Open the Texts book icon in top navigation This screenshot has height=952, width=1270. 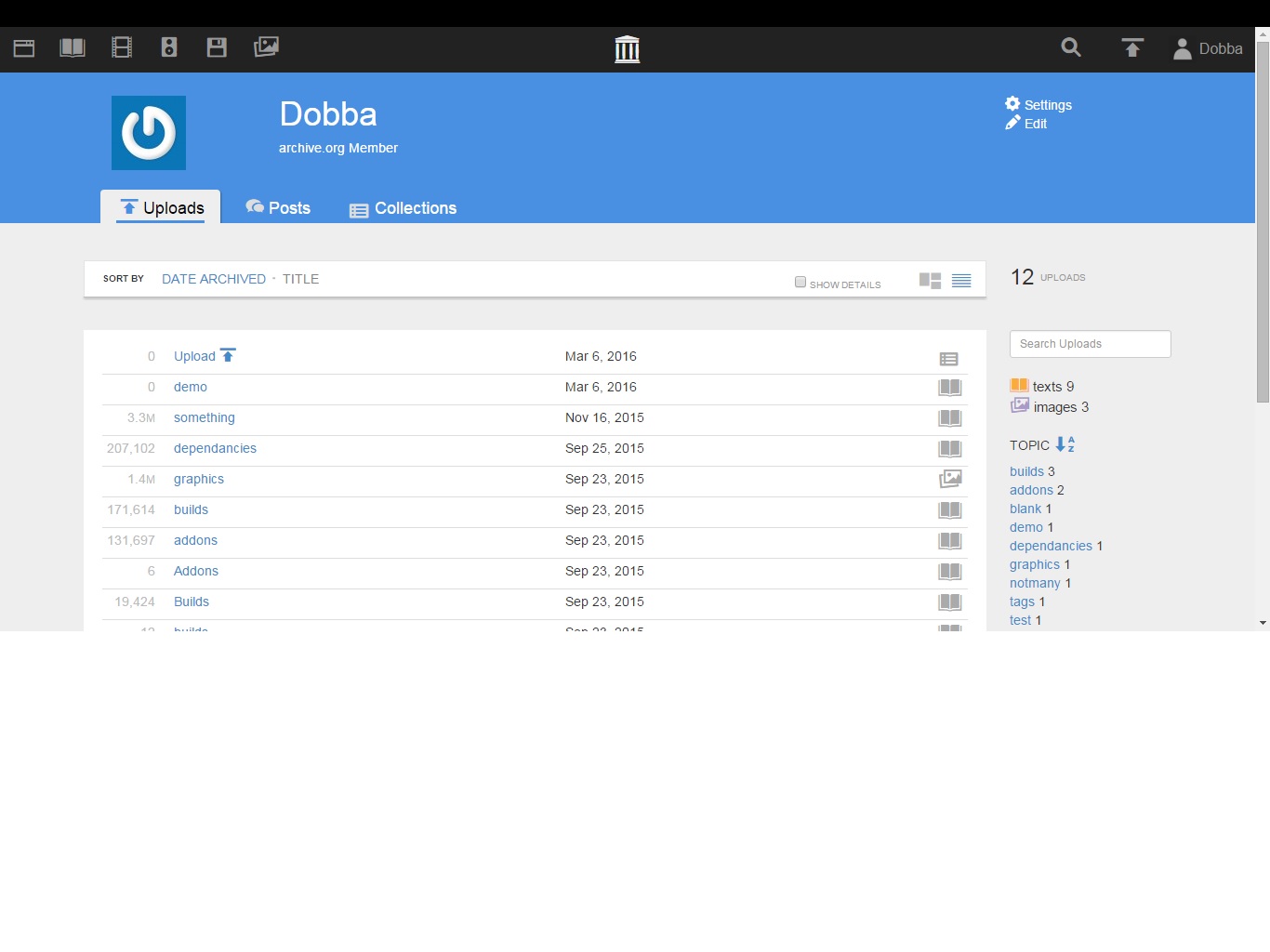(73, 48)
